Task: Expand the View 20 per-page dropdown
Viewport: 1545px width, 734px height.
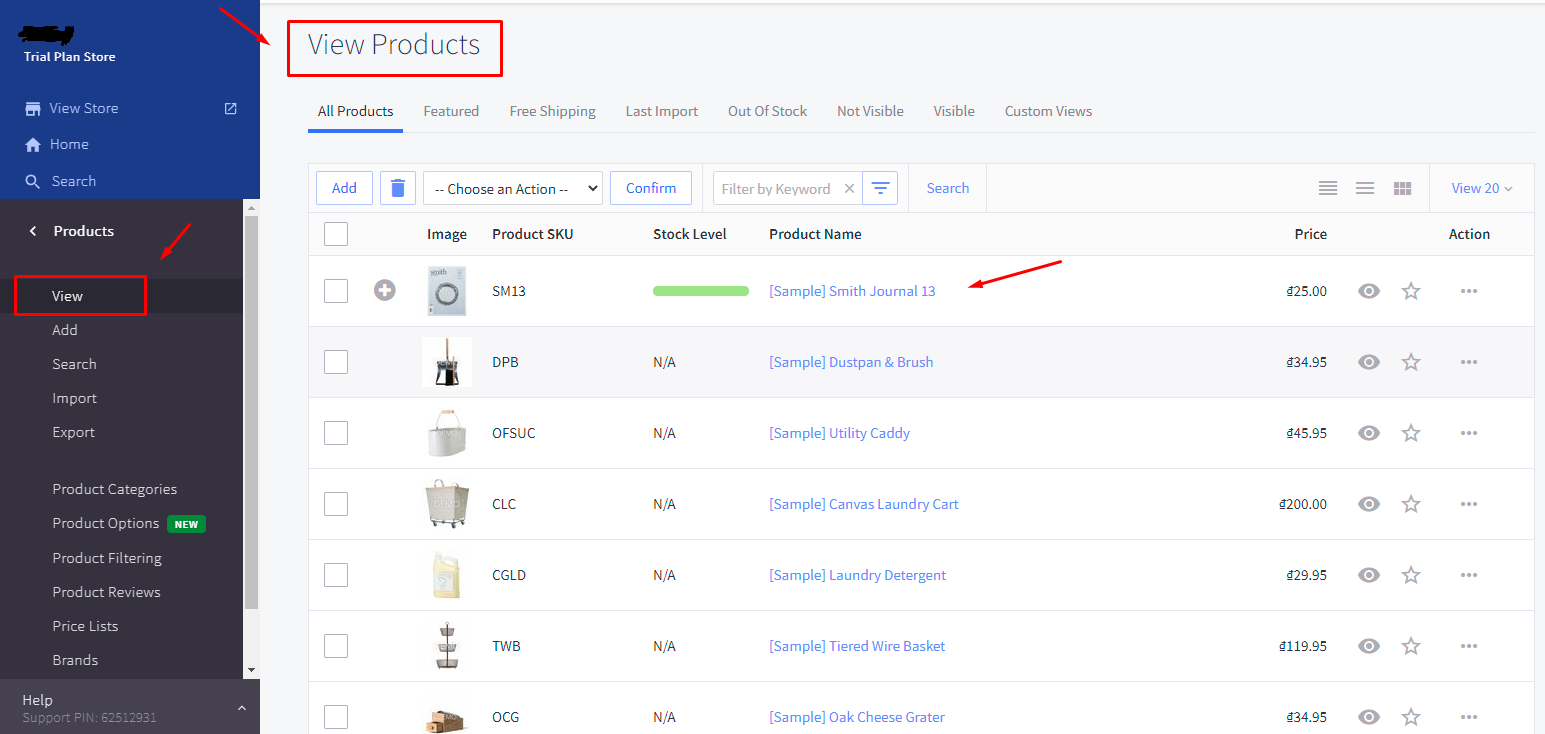Action: pyautogui.click(x=1482, y=188)
